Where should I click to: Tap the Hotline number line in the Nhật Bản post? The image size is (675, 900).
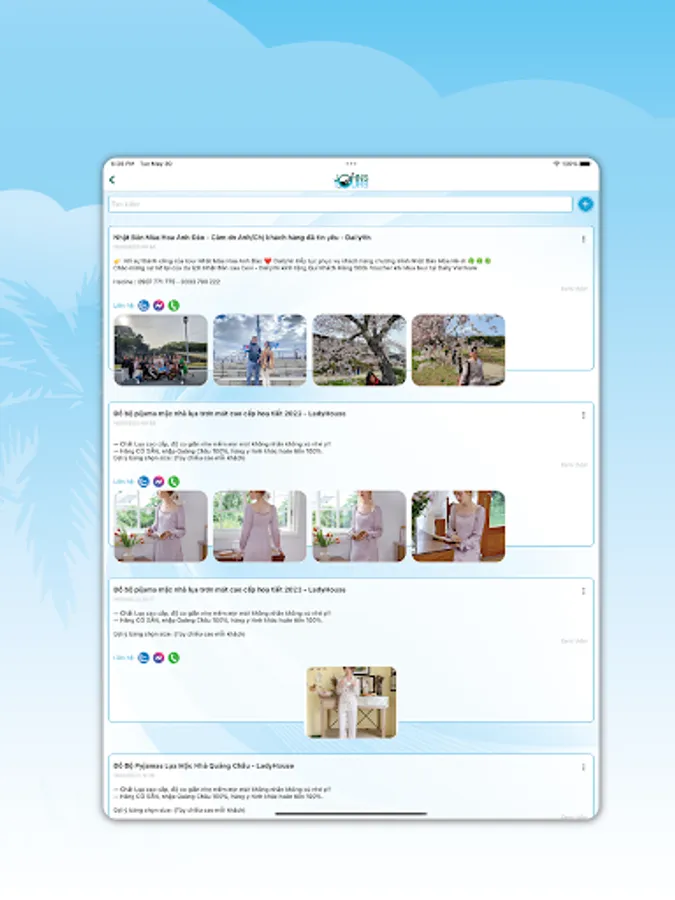pos(166,282)
